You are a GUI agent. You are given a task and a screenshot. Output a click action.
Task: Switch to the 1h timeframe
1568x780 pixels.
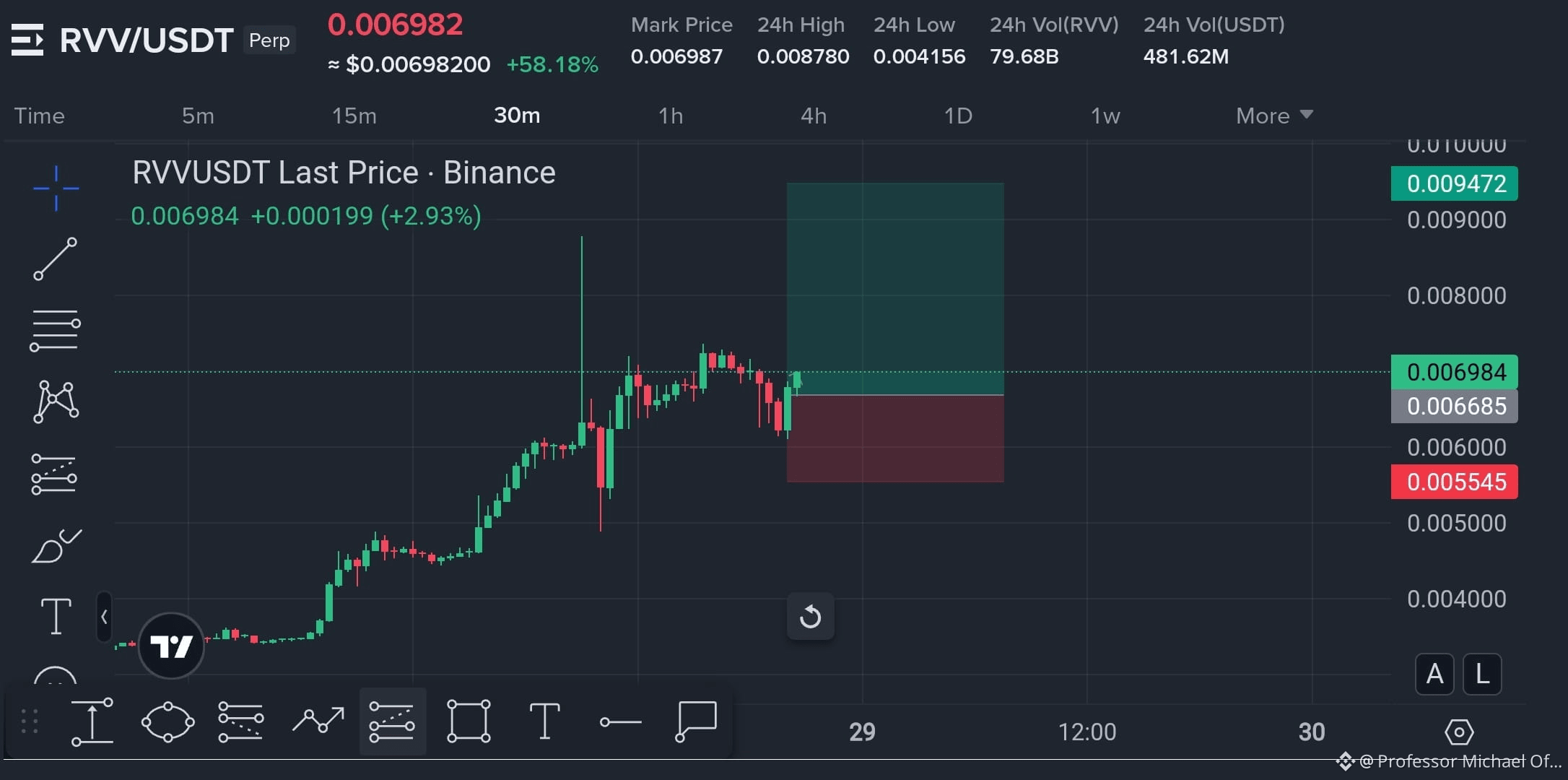tap(671, 116)
